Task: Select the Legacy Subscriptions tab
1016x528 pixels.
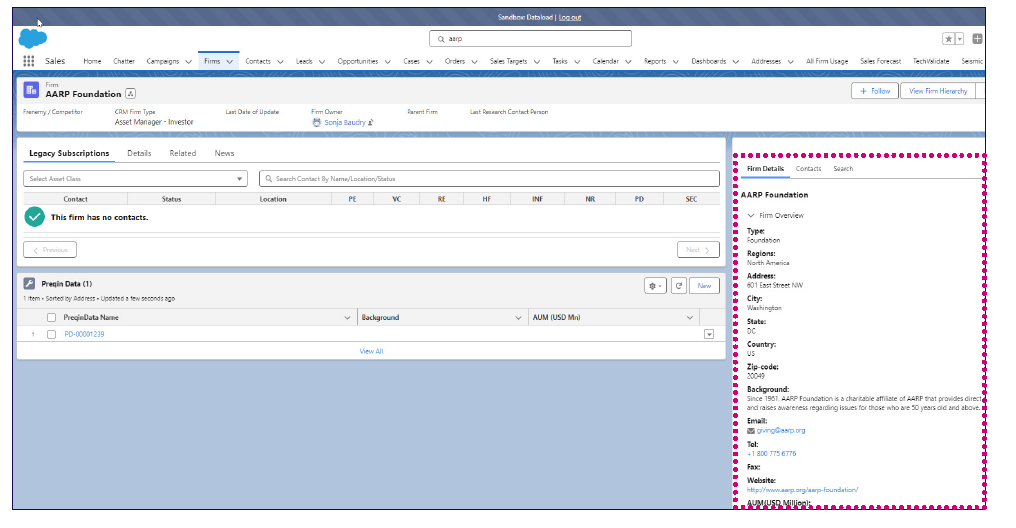Action: [x=69, y=154]
